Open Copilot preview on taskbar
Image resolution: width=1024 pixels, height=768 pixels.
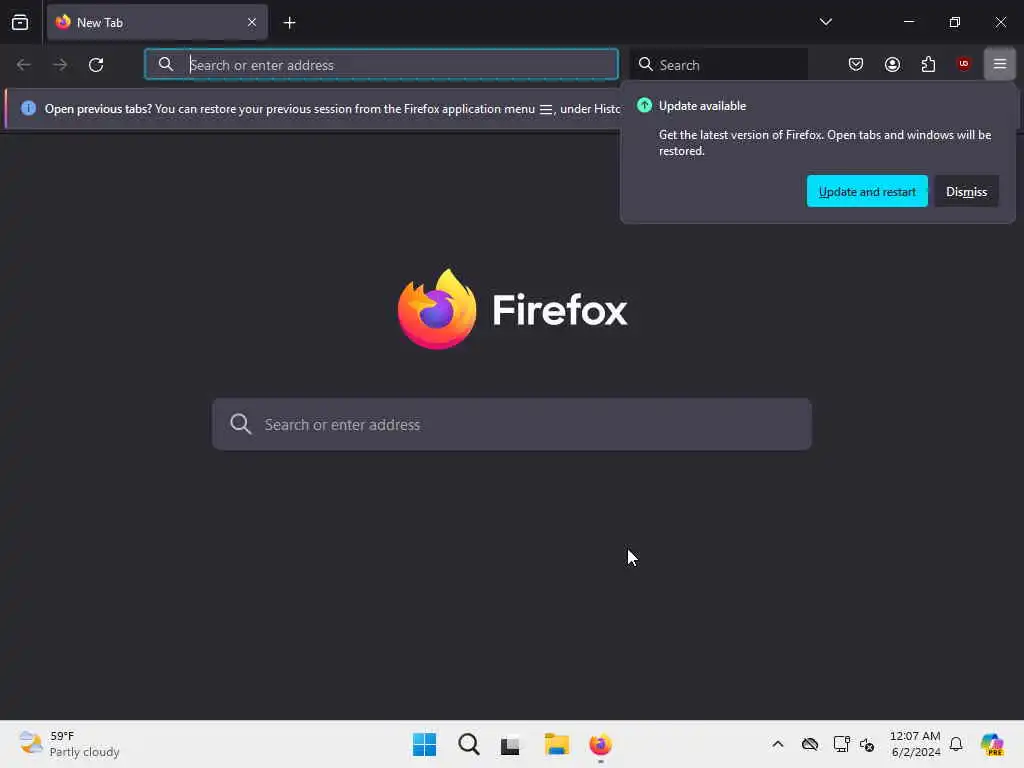pos(992,744)
